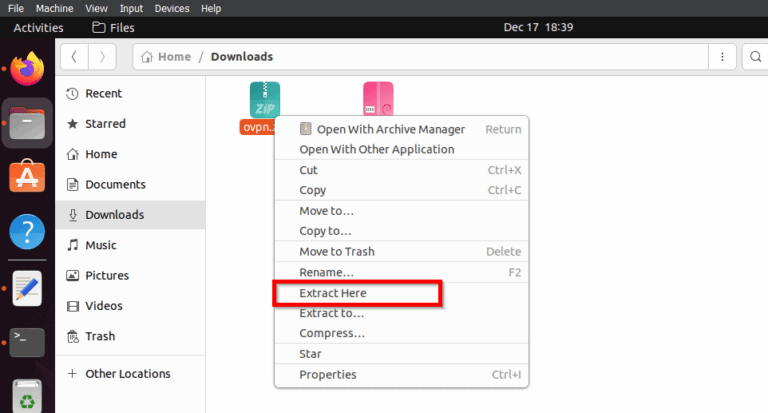Launch Ubuntu Software from dock
Viewport: 768px width, 413px height.
tap(27, 178)
